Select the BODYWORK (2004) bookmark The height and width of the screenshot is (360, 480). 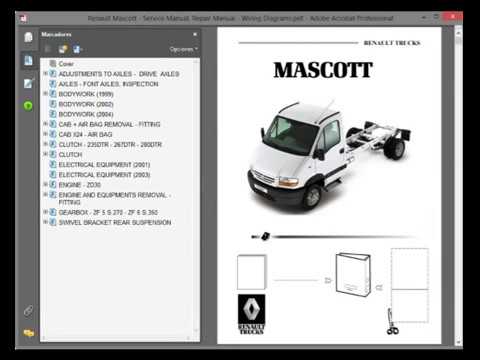coord(86,114)
